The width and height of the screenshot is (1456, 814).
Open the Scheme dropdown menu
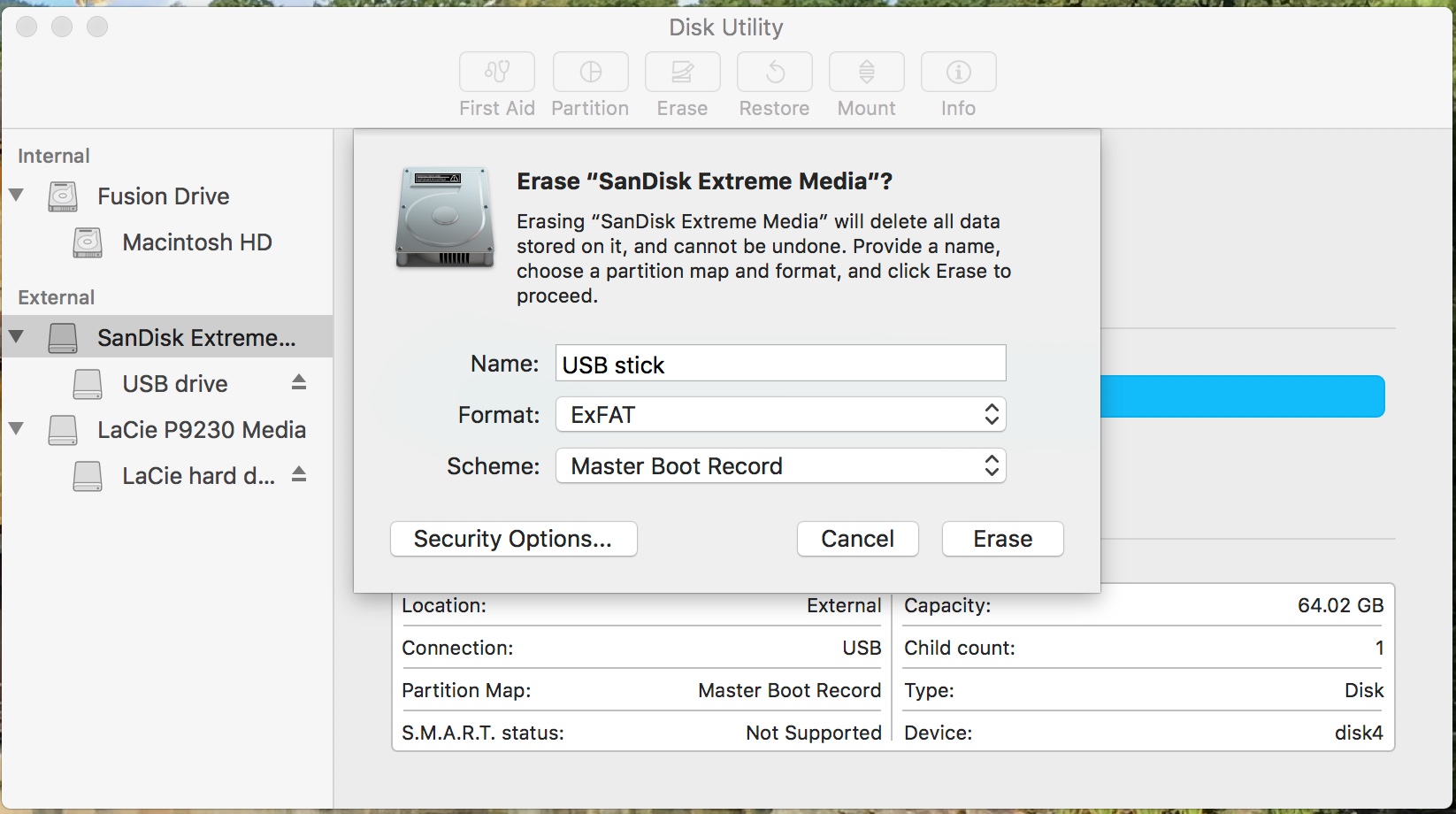click(x=780, y=465)
